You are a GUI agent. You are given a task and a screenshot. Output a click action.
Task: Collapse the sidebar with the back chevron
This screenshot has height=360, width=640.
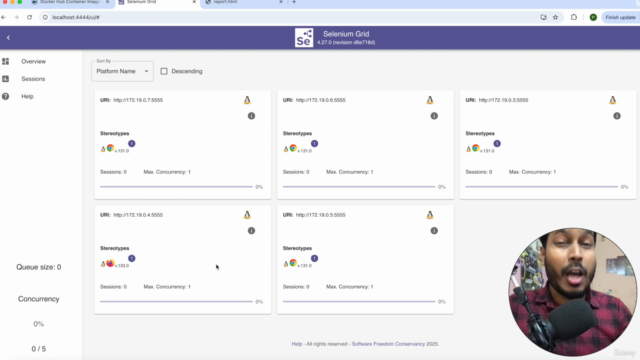pos(8,38)
